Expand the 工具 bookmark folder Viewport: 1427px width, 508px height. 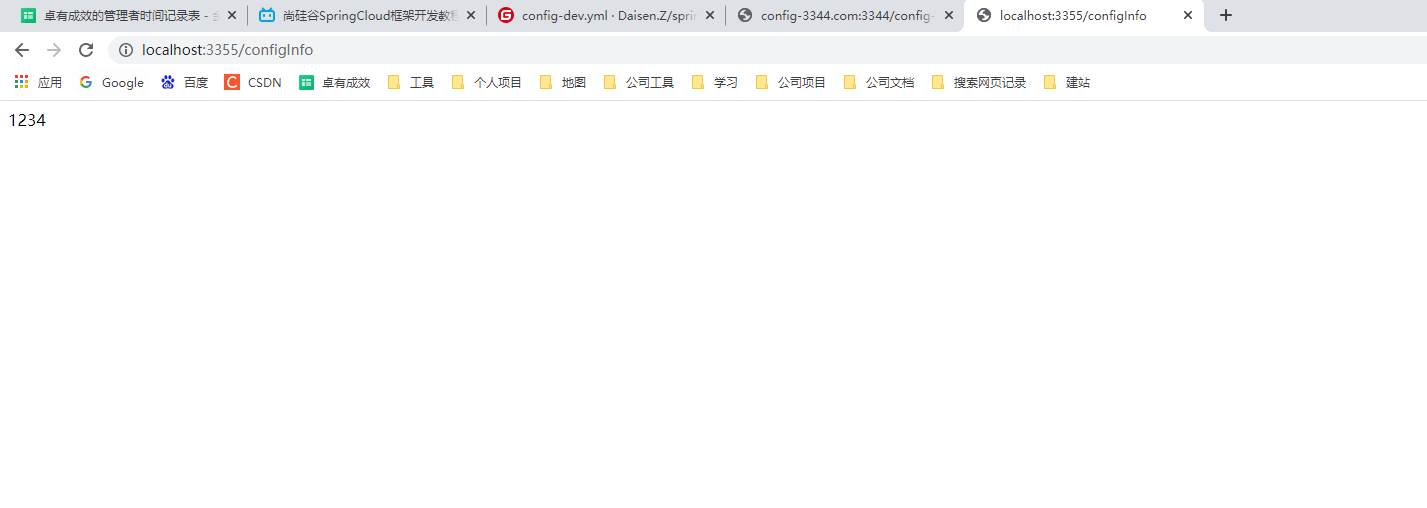pyautogui.click(x=410, y=83)
